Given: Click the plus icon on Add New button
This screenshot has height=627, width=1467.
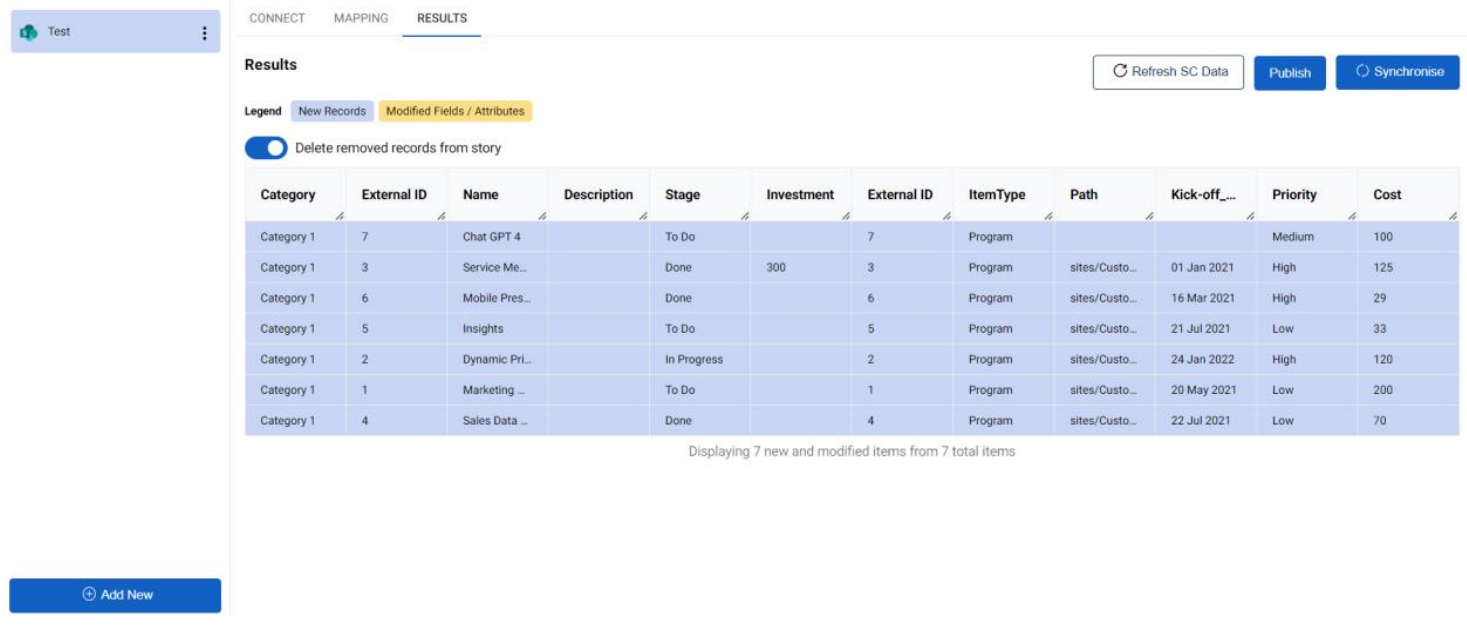Looking at the screenshot, I should pyautogui.click(x=90, y=594).
